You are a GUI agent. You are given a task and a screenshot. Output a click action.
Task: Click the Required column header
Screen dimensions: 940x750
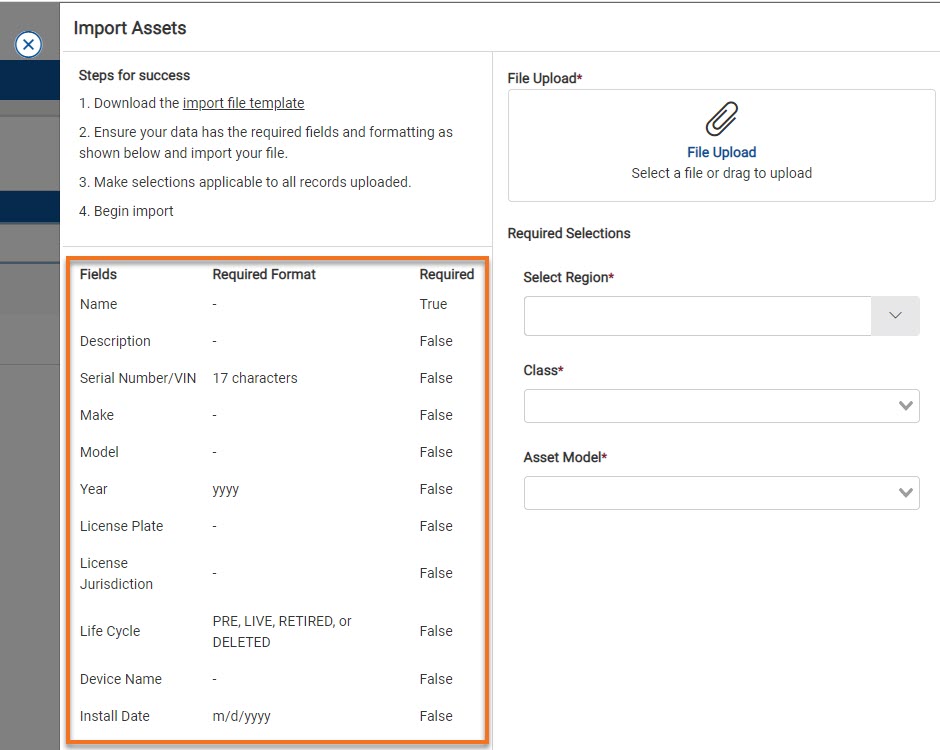tap(447, 274)
